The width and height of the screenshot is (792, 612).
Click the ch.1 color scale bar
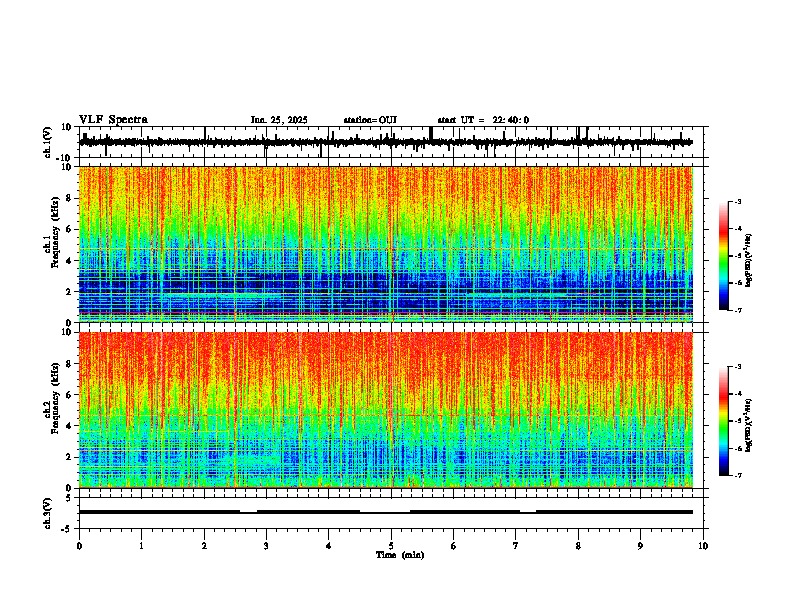click(x=723, y=256)
